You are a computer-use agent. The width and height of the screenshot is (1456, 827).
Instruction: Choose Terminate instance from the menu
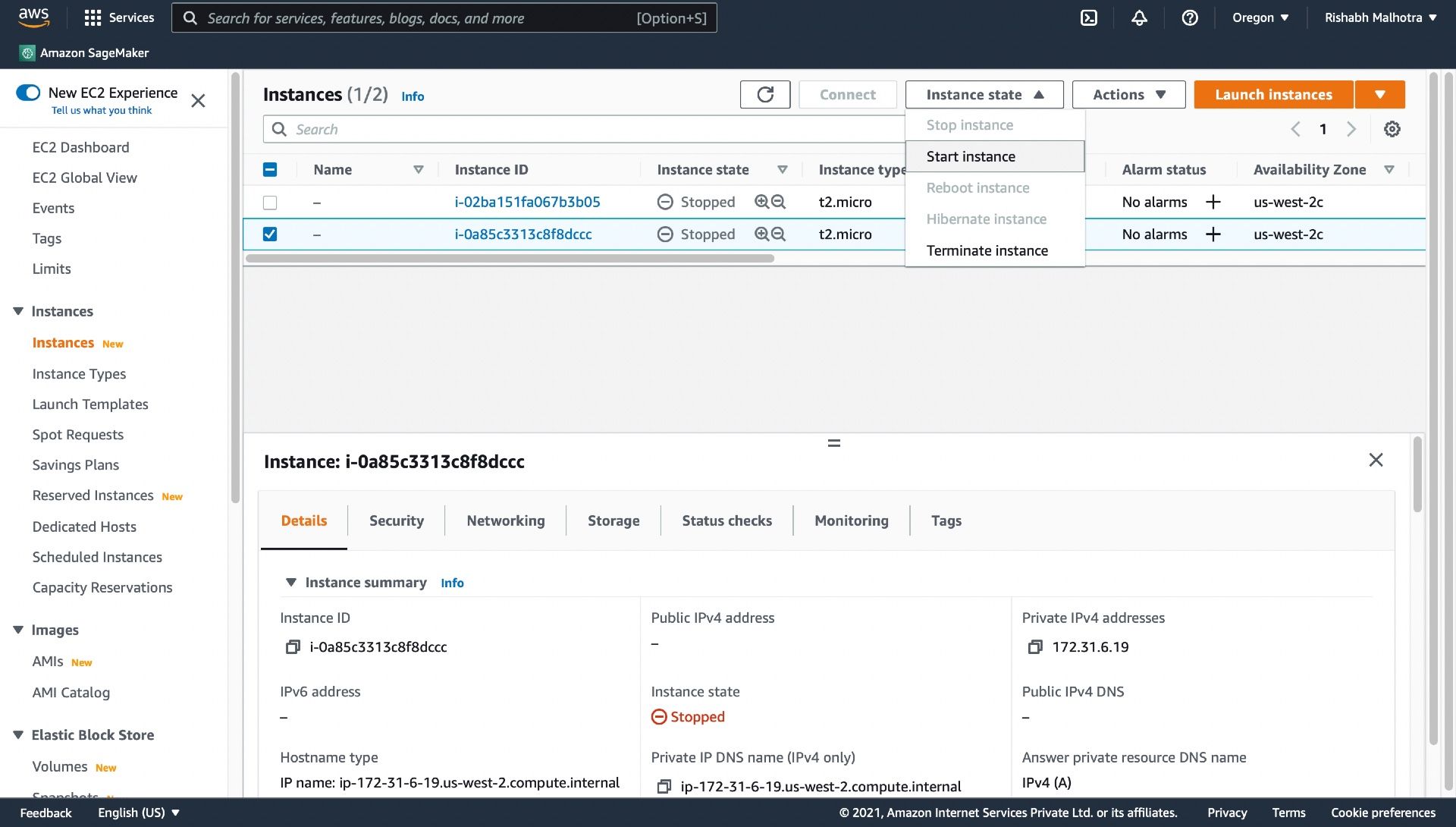click(x=995, y=250)
